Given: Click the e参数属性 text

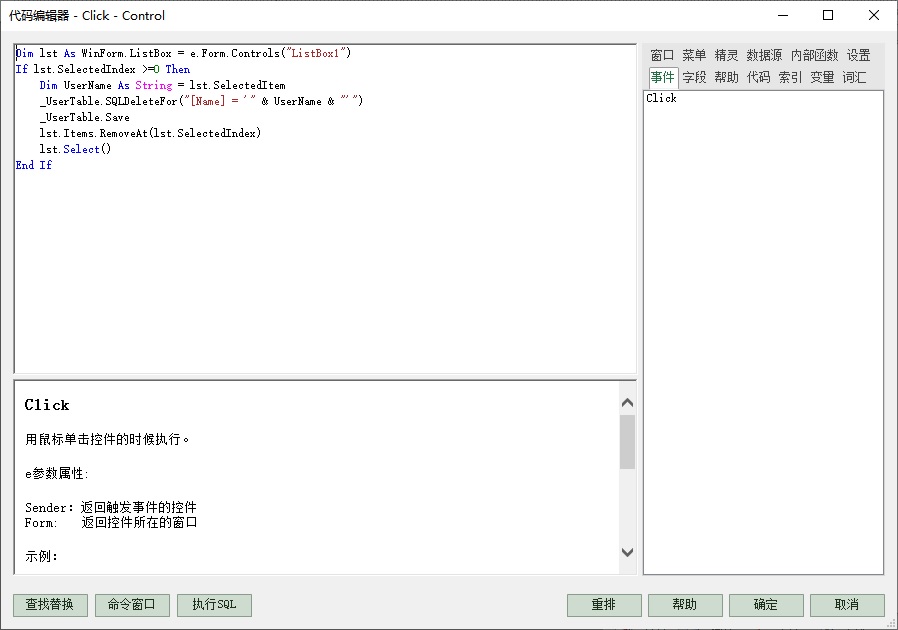Looking at the screenshot, I should pyautogui.click(x=57, y=474).
